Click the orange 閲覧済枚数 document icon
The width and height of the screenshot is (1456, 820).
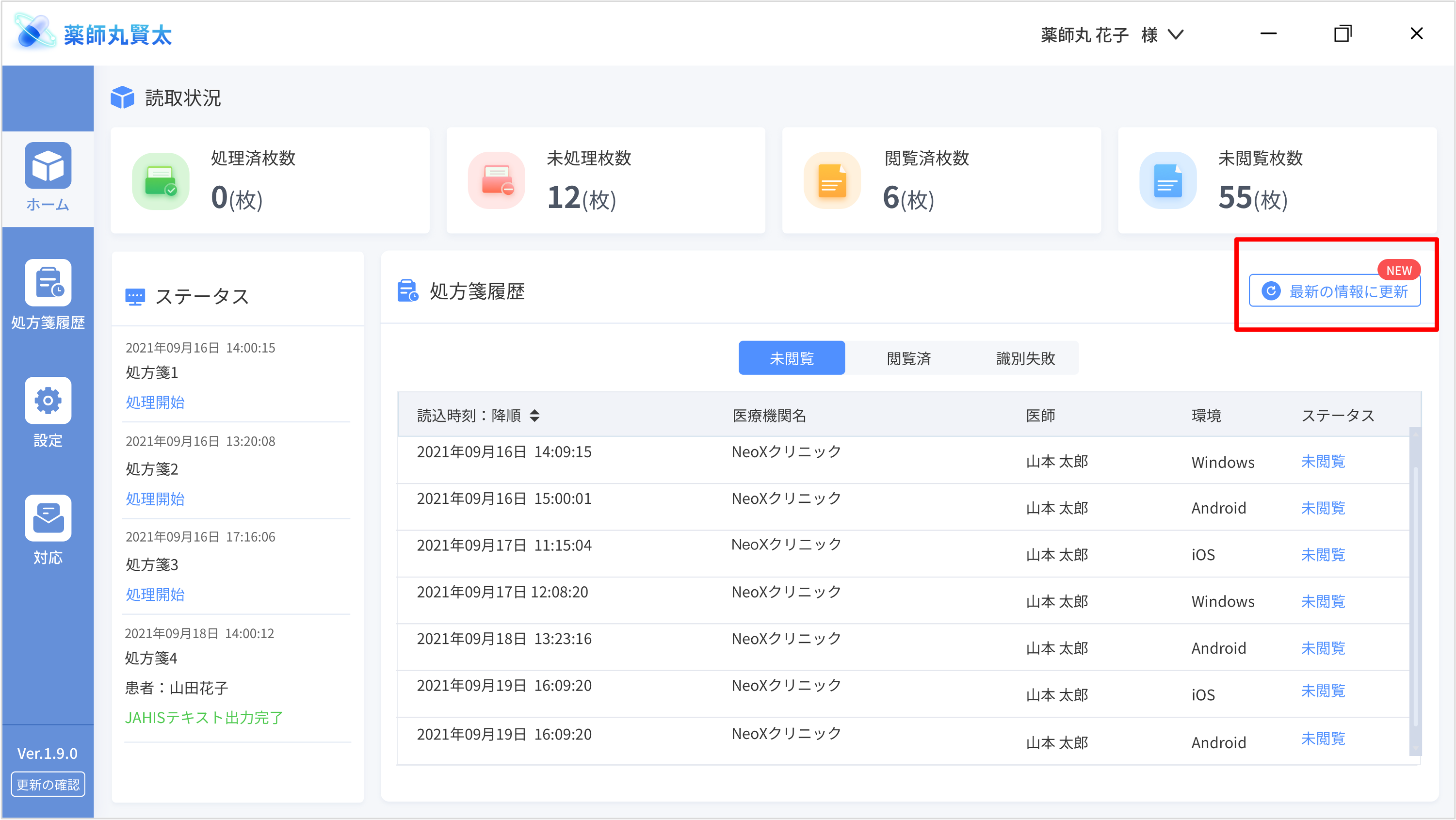click(x=832, y=181)
